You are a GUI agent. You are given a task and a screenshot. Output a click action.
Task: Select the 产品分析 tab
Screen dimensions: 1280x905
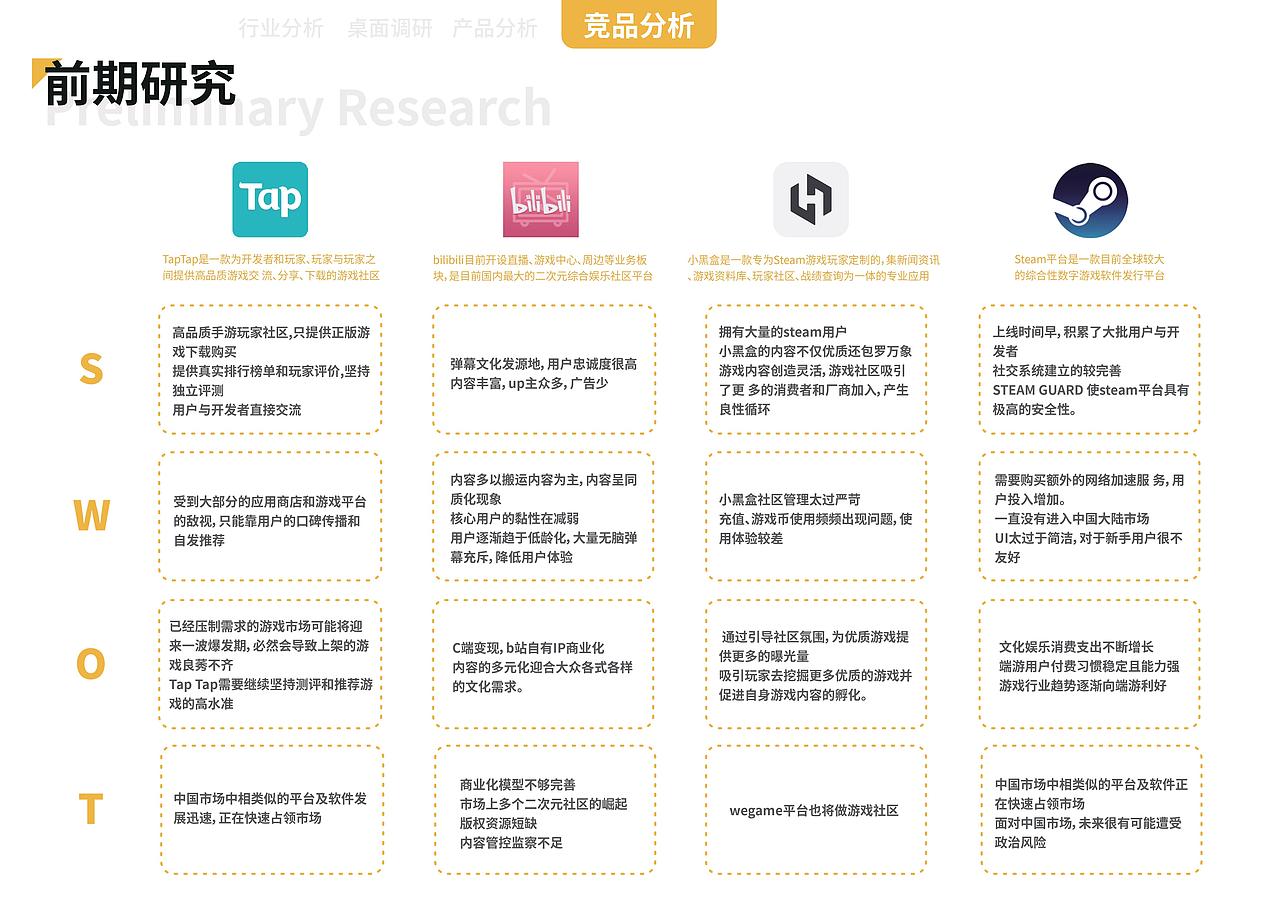click(x=495, y=28)
